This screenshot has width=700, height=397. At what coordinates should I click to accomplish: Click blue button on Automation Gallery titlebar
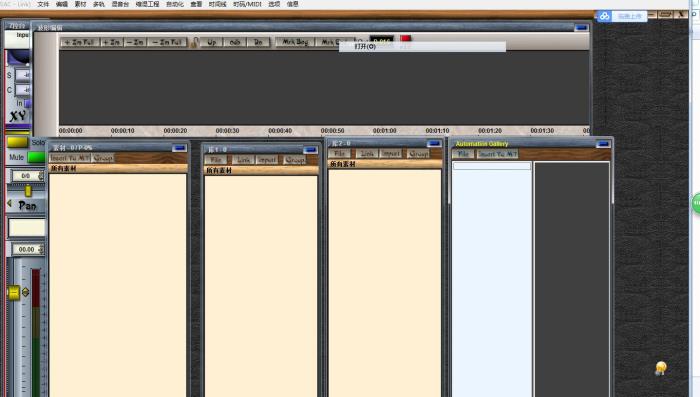pos(603,144)
